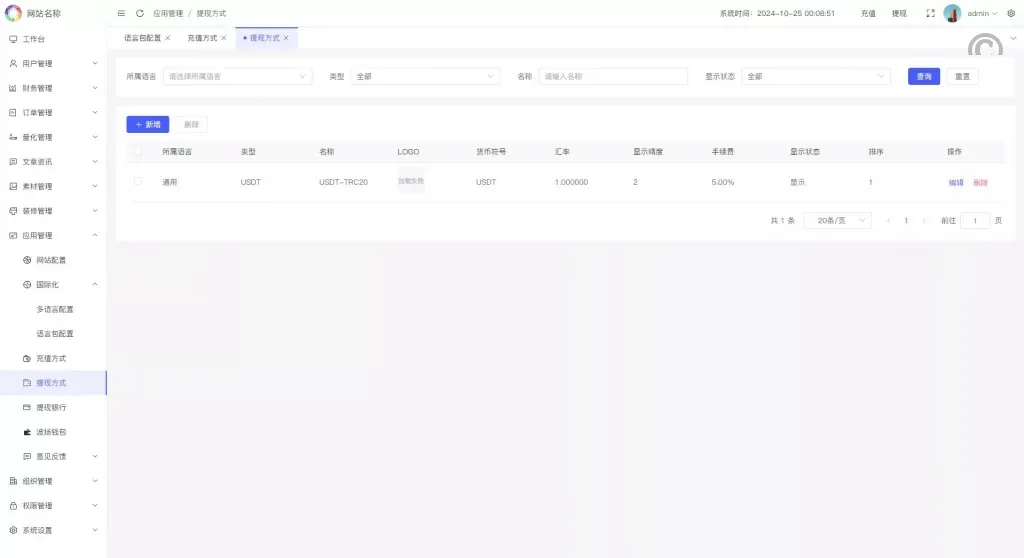Click the 删除 button beside 新增

pyautogui.click(x=191, y=124)
